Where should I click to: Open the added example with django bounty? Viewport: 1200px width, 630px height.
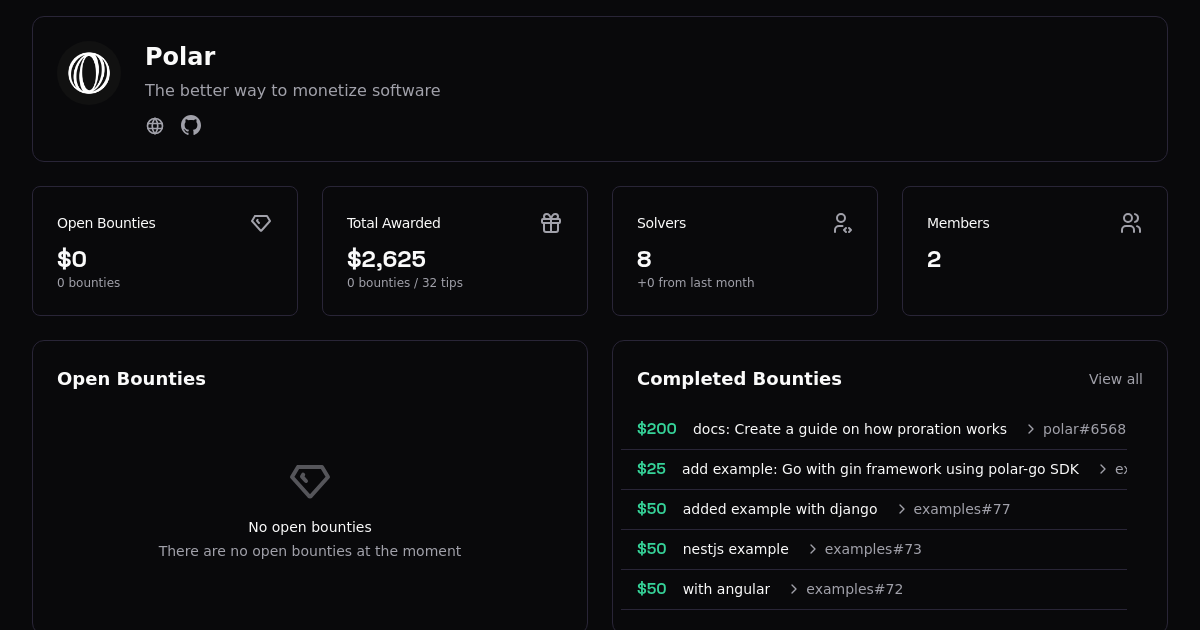click(780, 509)
